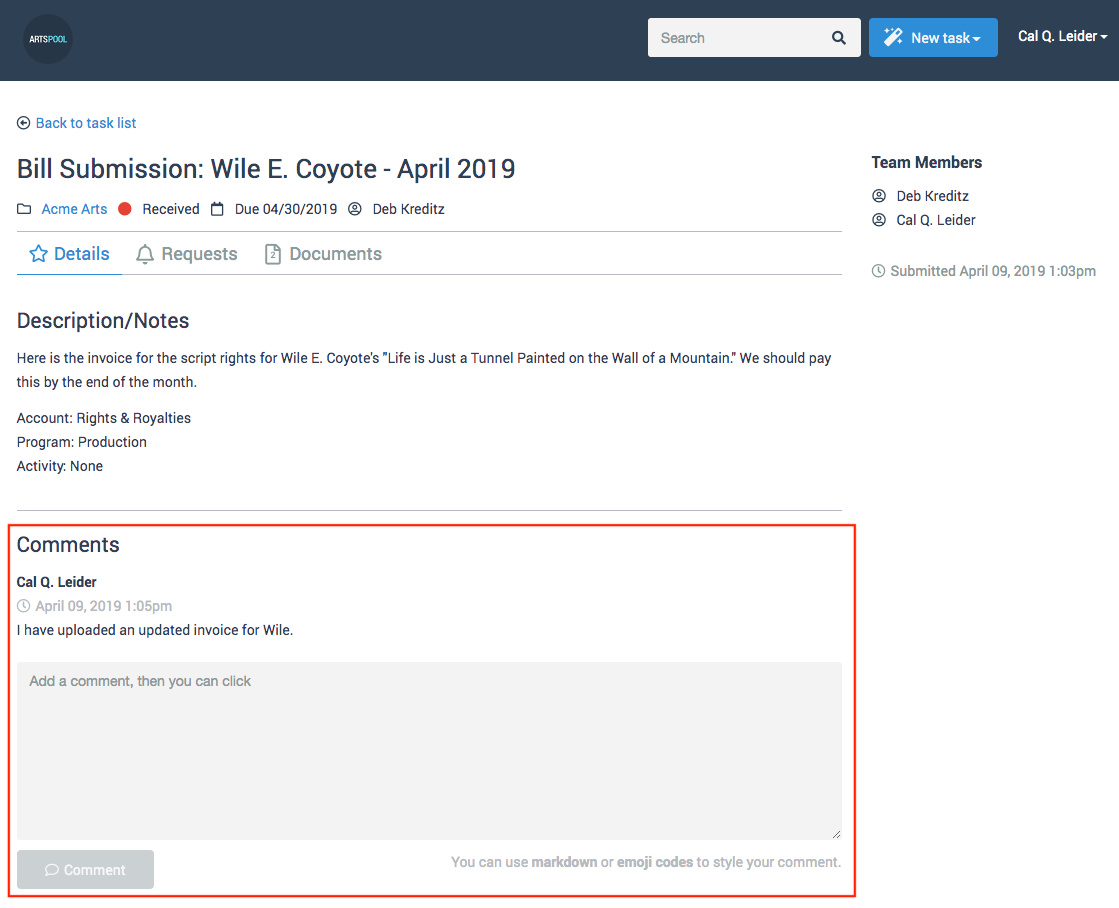The height and width of the screenshot is (908, 1119).
Task: Click the star icon on Details tab
Action: 39,253
